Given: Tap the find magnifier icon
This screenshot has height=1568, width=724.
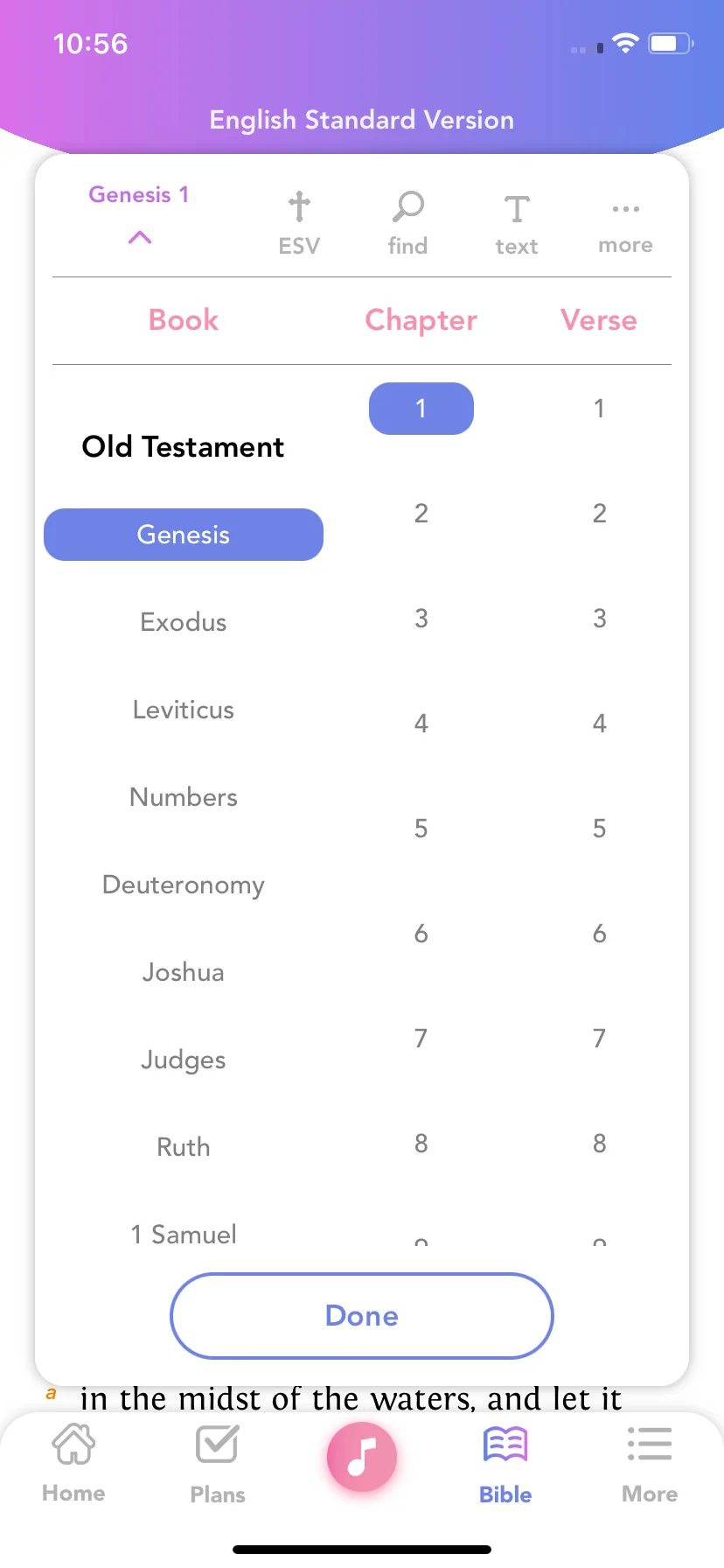Looking at the screenshot, I should tap(407, 207).
